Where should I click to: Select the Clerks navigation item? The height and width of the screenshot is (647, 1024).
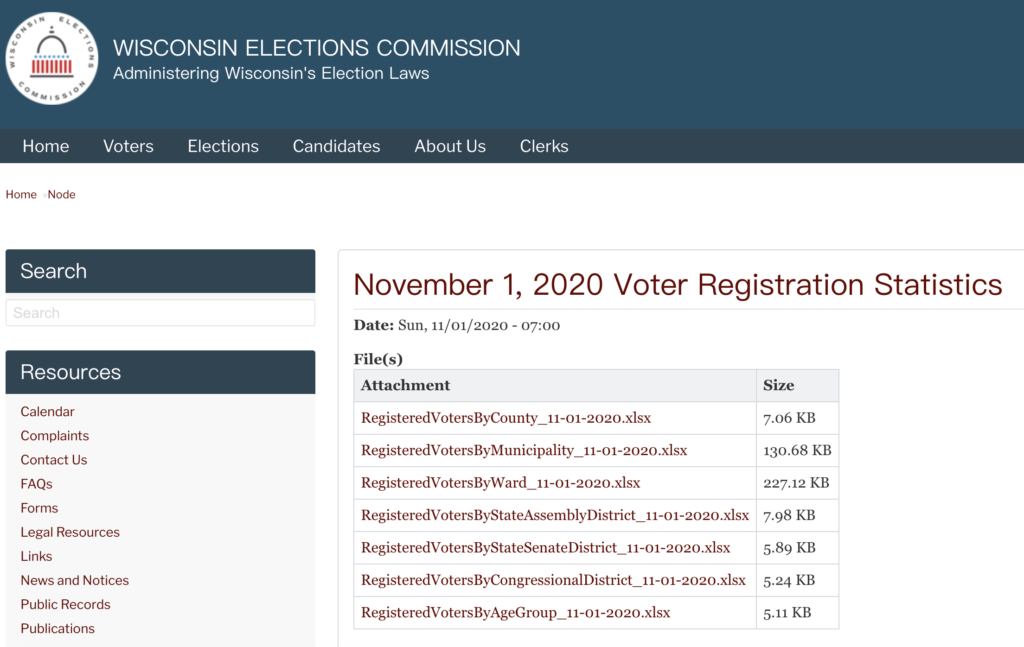coord(544,146)
